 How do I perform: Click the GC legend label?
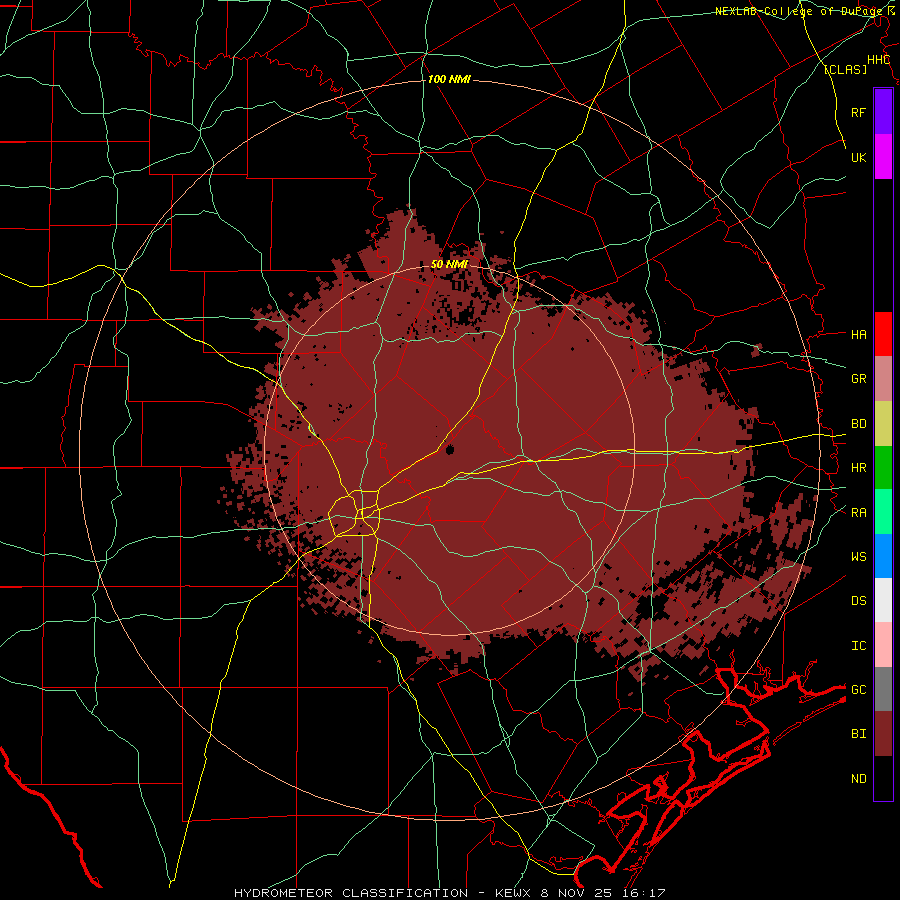pyautogui.click(x=858, y=689)
